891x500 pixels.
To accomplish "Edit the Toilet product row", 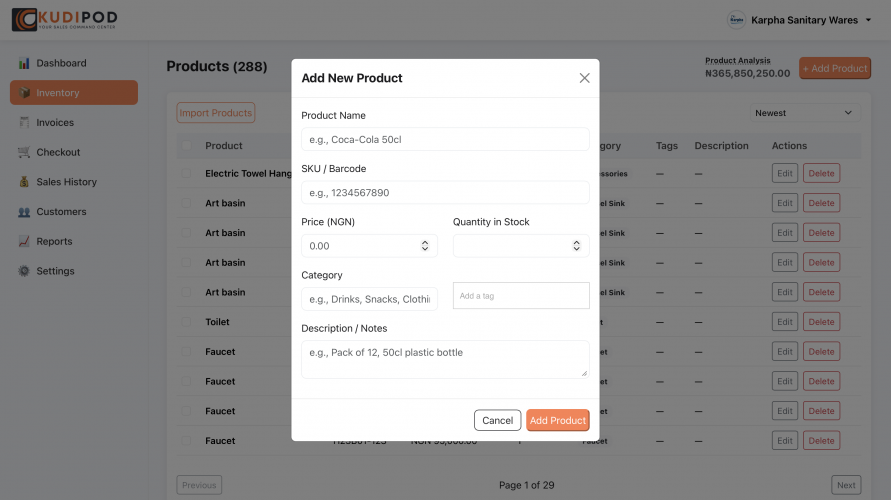I will (785, 322).
